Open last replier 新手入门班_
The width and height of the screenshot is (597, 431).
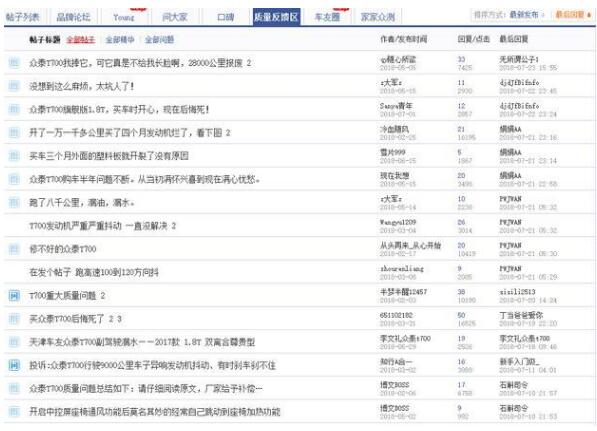point(519,362)
